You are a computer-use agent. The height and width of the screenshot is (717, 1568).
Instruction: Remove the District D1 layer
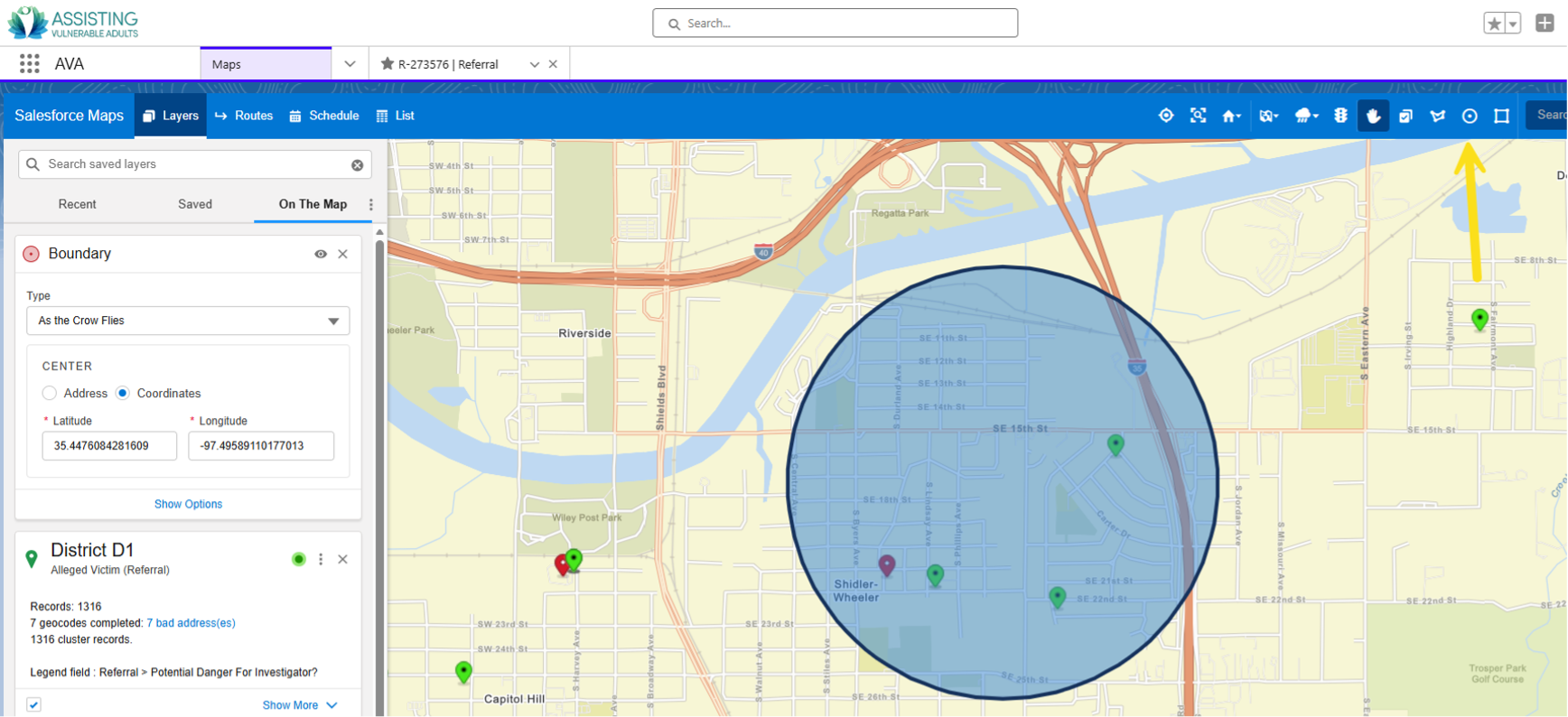coord(343,559)
